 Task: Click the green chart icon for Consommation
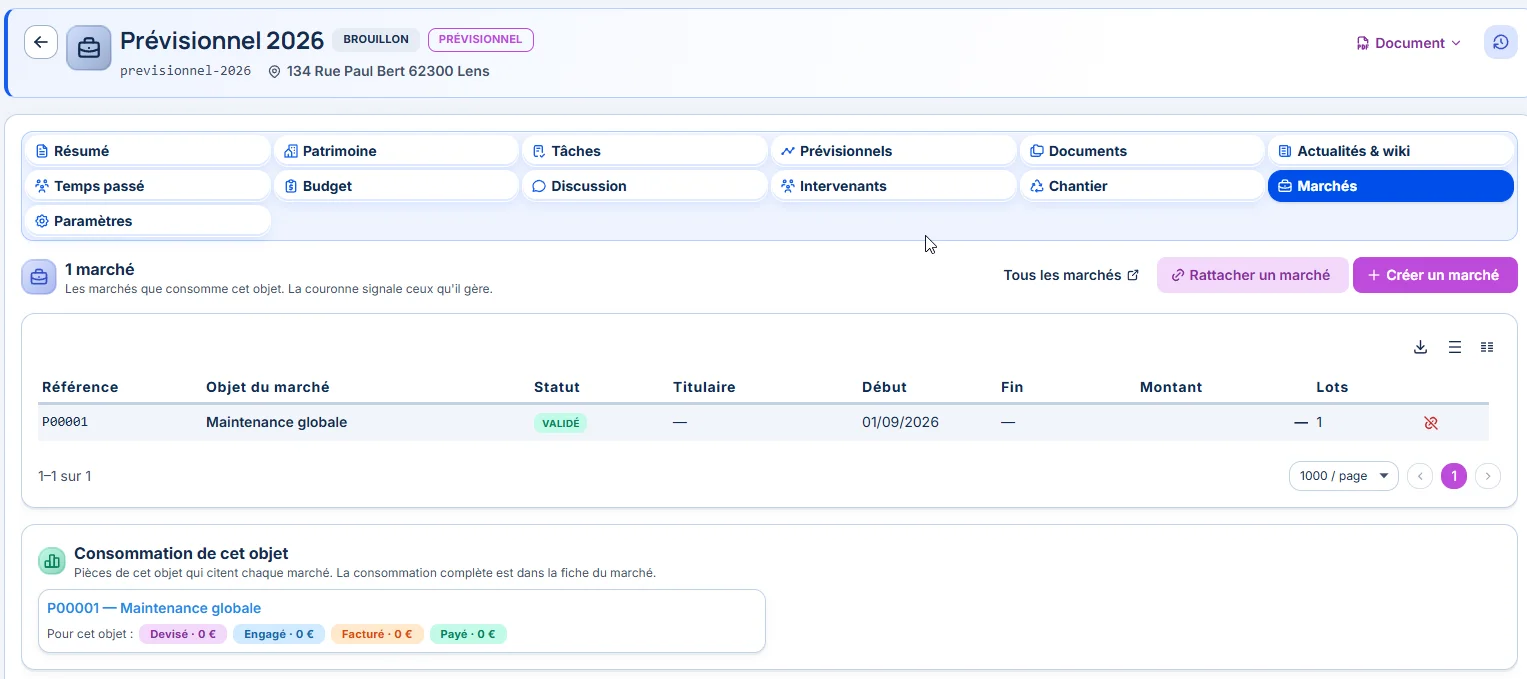click(52, 561)
